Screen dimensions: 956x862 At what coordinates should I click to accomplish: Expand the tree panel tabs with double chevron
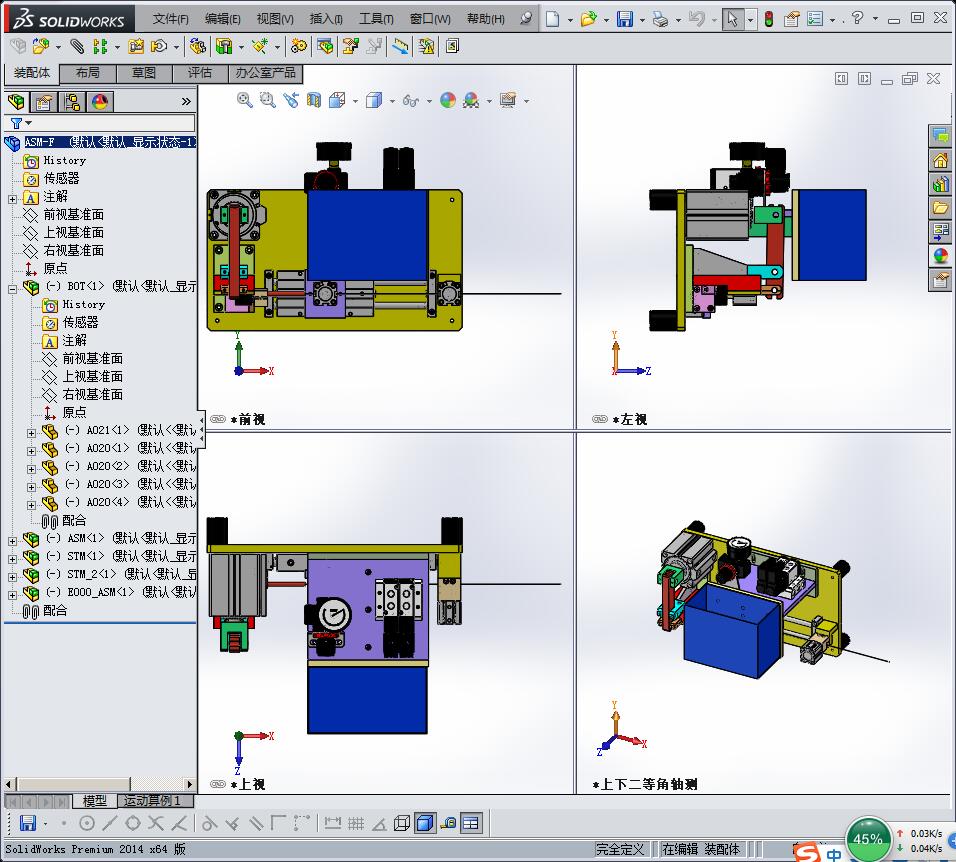[186, 101]
